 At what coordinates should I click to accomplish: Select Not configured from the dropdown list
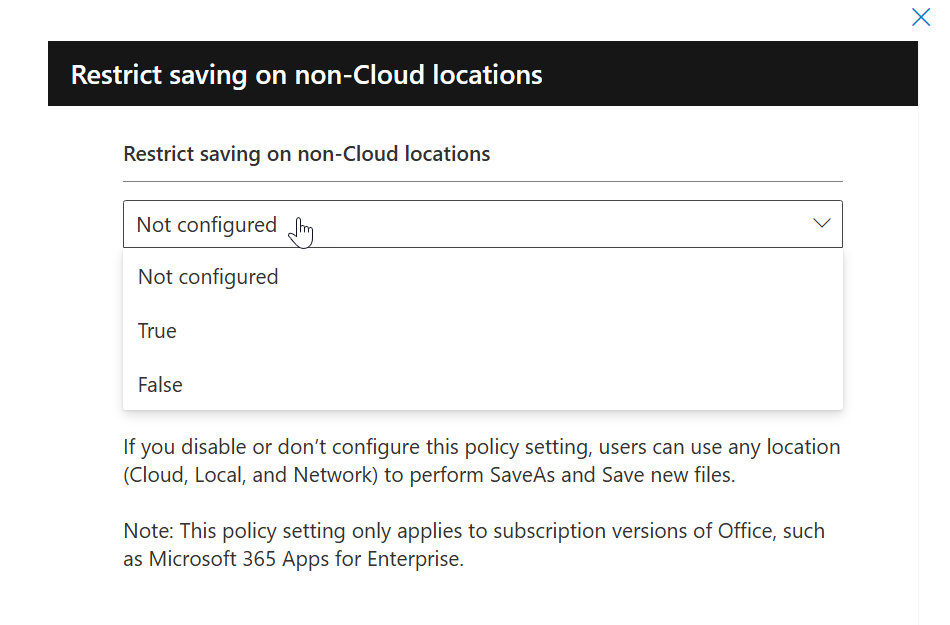point(208,277)
